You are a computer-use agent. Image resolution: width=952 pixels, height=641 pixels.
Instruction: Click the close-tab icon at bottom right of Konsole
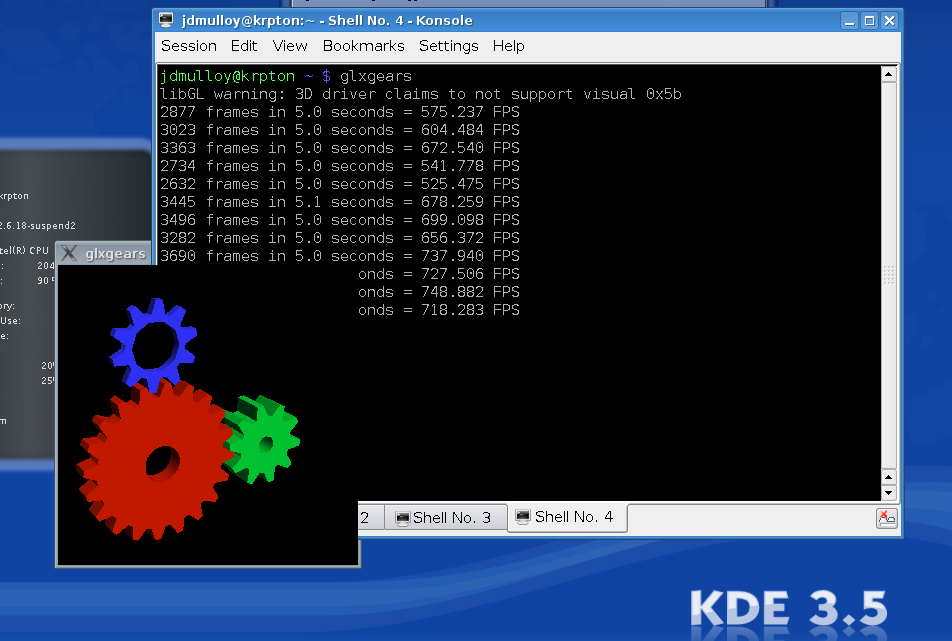click(x=886, y=518)
